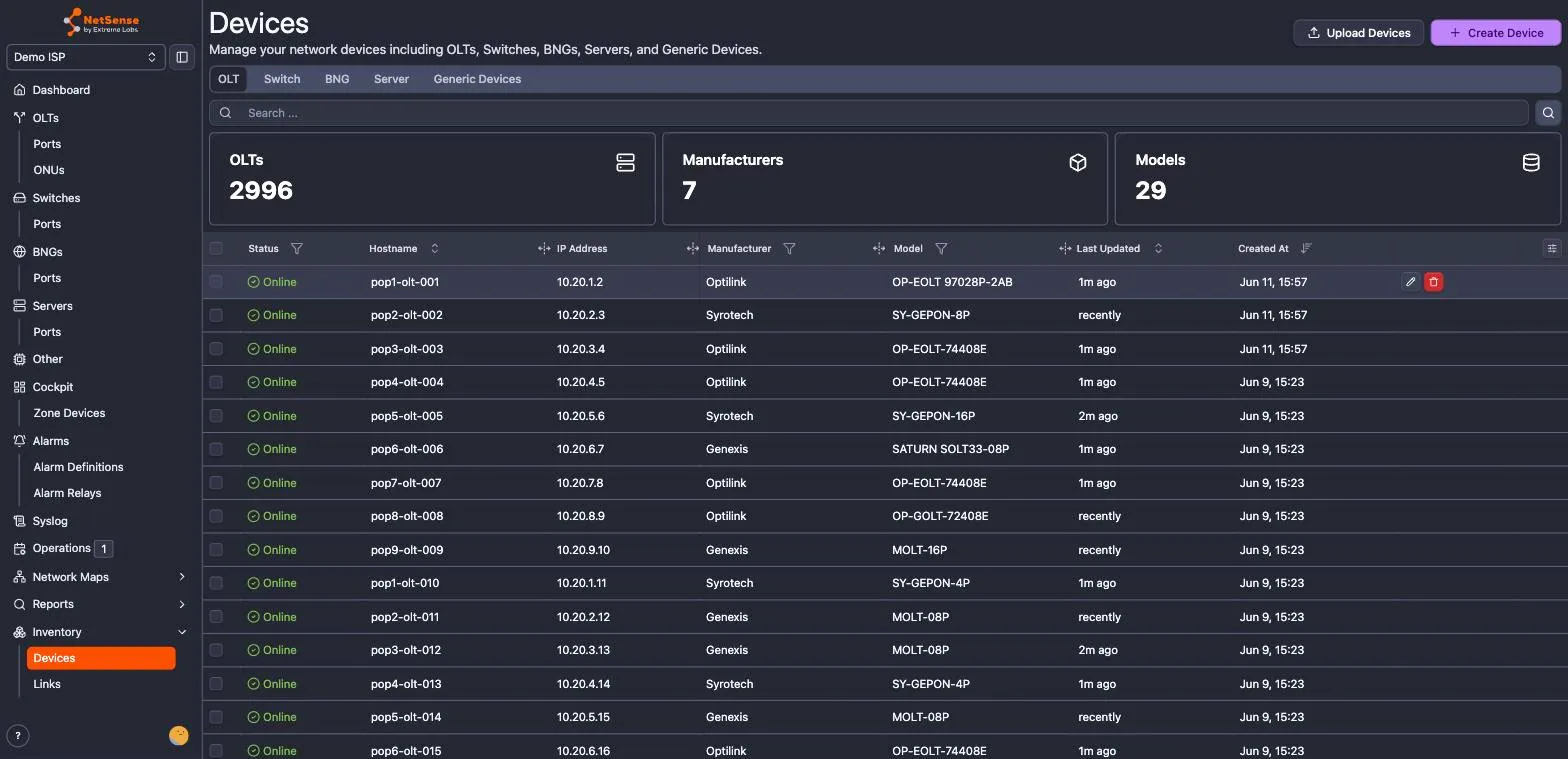Check the box for pop1-olt-001
Viewport: 1568px width, 759px height.
(x=216, y=282)
